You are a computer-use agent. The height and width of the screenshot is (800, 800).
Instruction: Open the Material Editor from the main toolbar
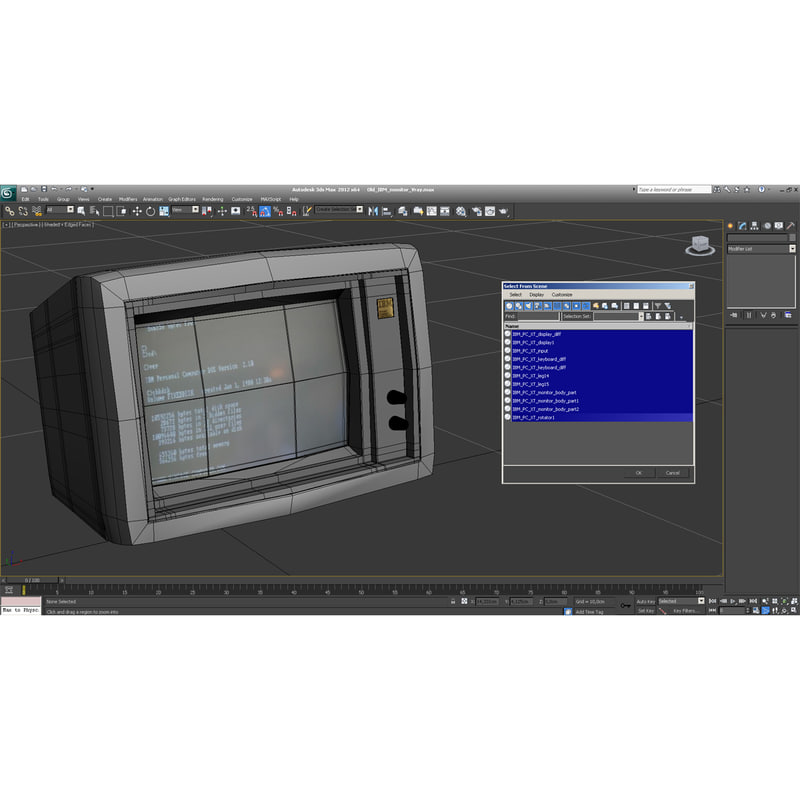[x=462, y=212]
